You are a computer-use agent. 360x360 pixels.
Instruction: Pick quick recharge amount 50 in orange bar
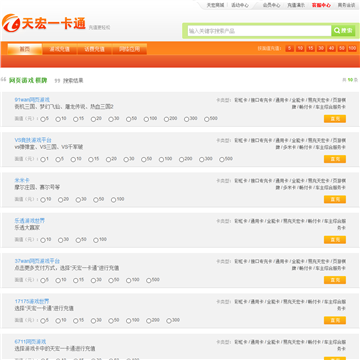(x=342, y=48)
